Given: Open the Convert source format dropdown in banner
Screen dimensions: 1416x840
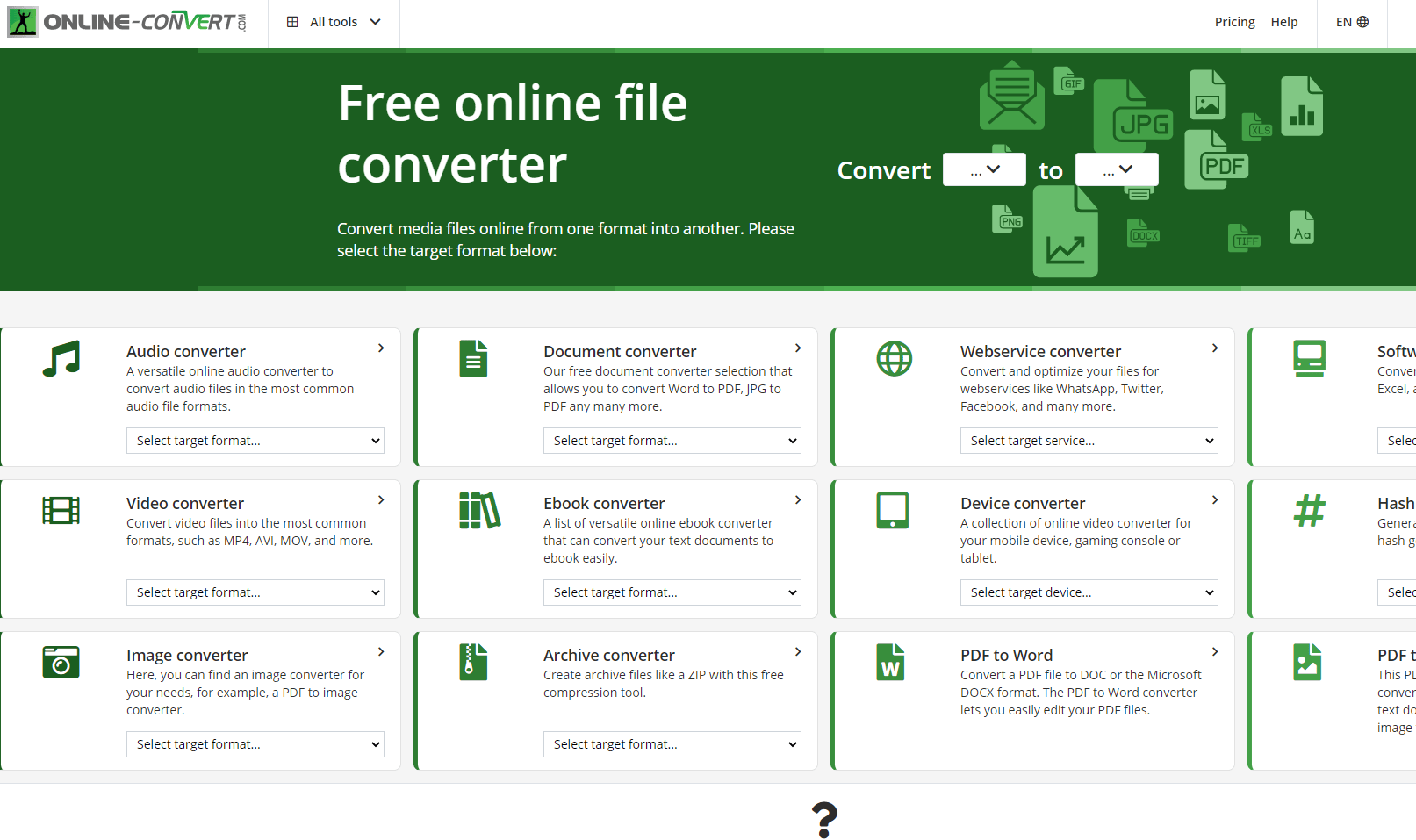Looking at the screenshot, I should coord(984,169).
